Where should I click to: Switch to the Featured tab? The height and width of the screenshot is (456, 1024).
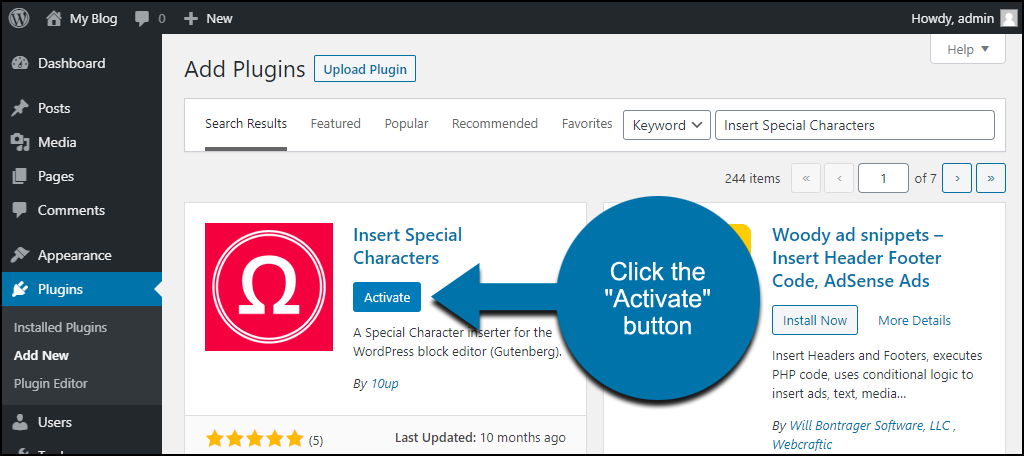click(336, 123)
